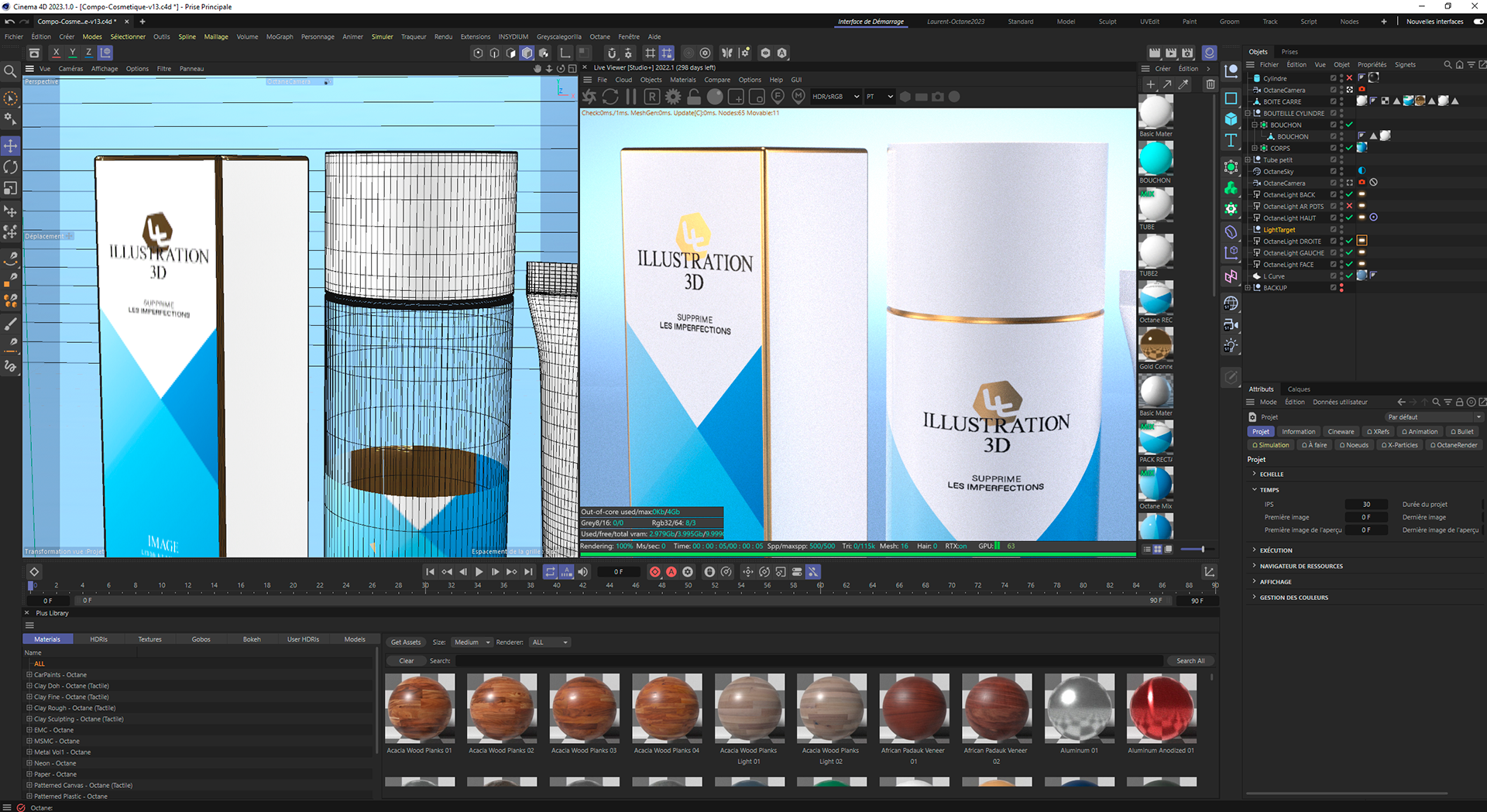Expand CarPaints - Octane category
This screenshot has height=812, width=1487.
[29, 674]
